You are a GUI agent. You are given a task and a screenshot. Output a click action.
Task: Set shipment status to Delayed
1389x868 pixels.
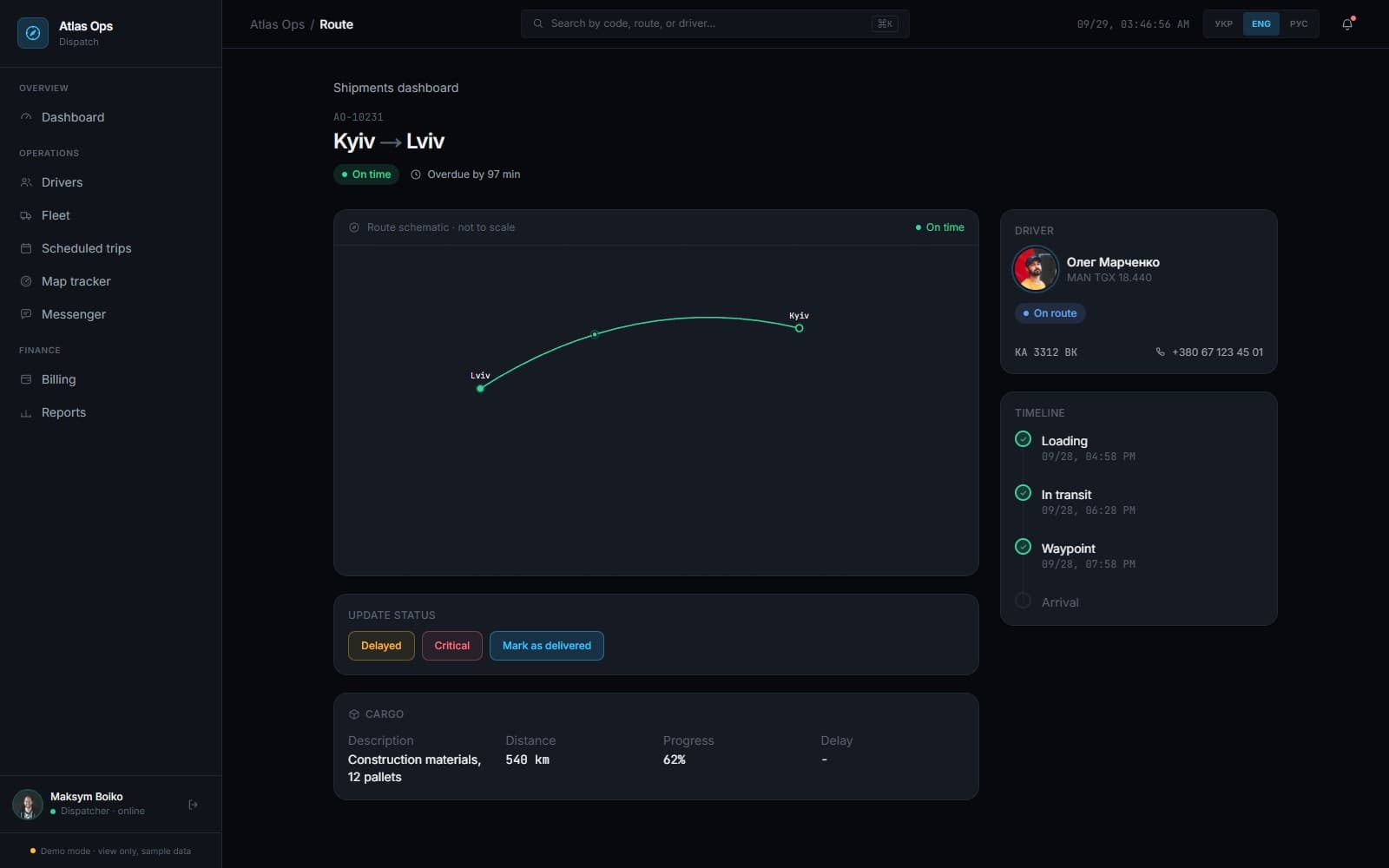tap(381, 646)
